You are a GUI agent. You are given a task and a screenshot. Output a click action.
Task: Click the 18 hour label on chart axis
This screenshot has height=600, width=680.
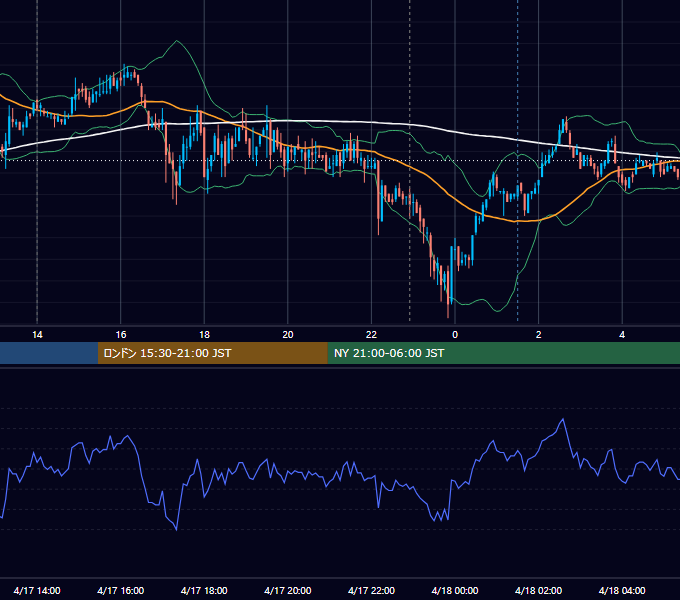(204, 335)
